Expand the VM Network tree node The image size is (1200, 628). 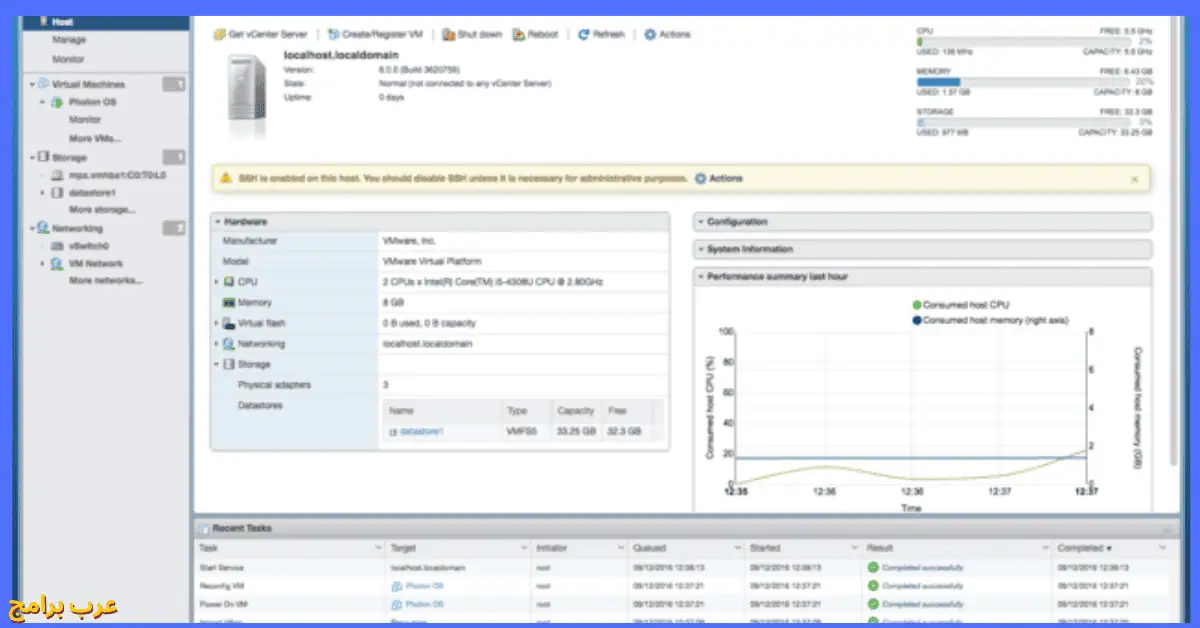43,264
